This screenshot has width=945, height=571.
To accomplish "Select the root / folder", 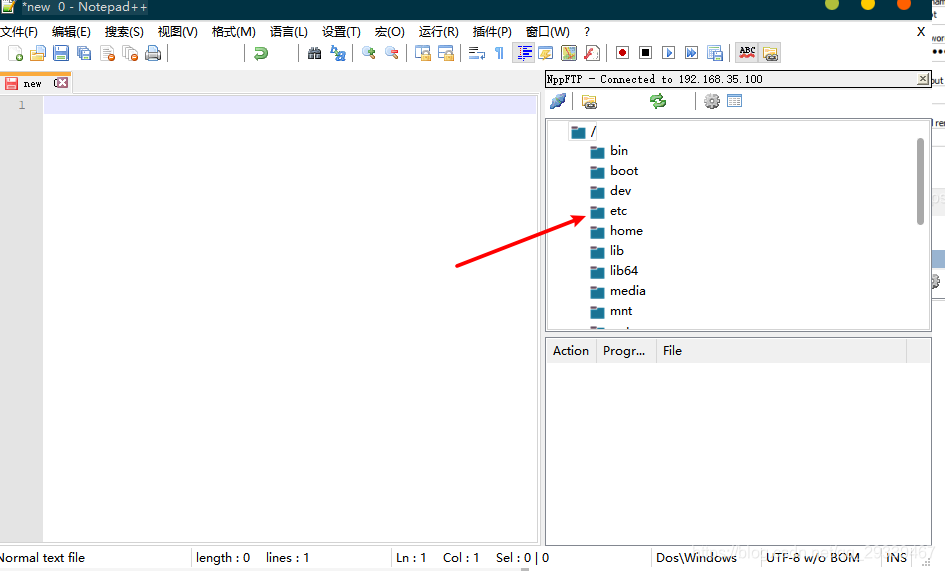I will click(x=585, y=131).
